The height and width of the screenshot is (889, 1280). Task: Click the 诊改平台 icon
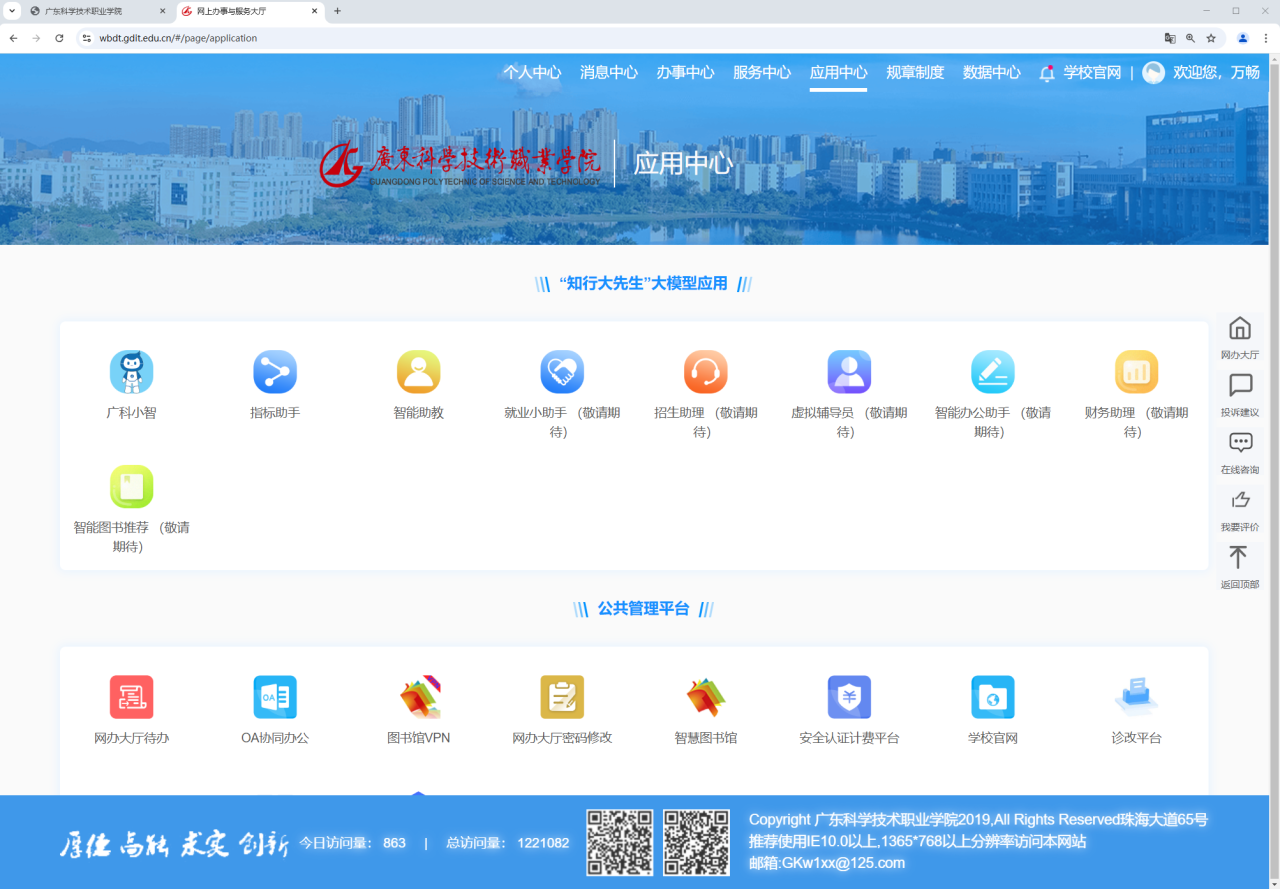(1136, 697)
